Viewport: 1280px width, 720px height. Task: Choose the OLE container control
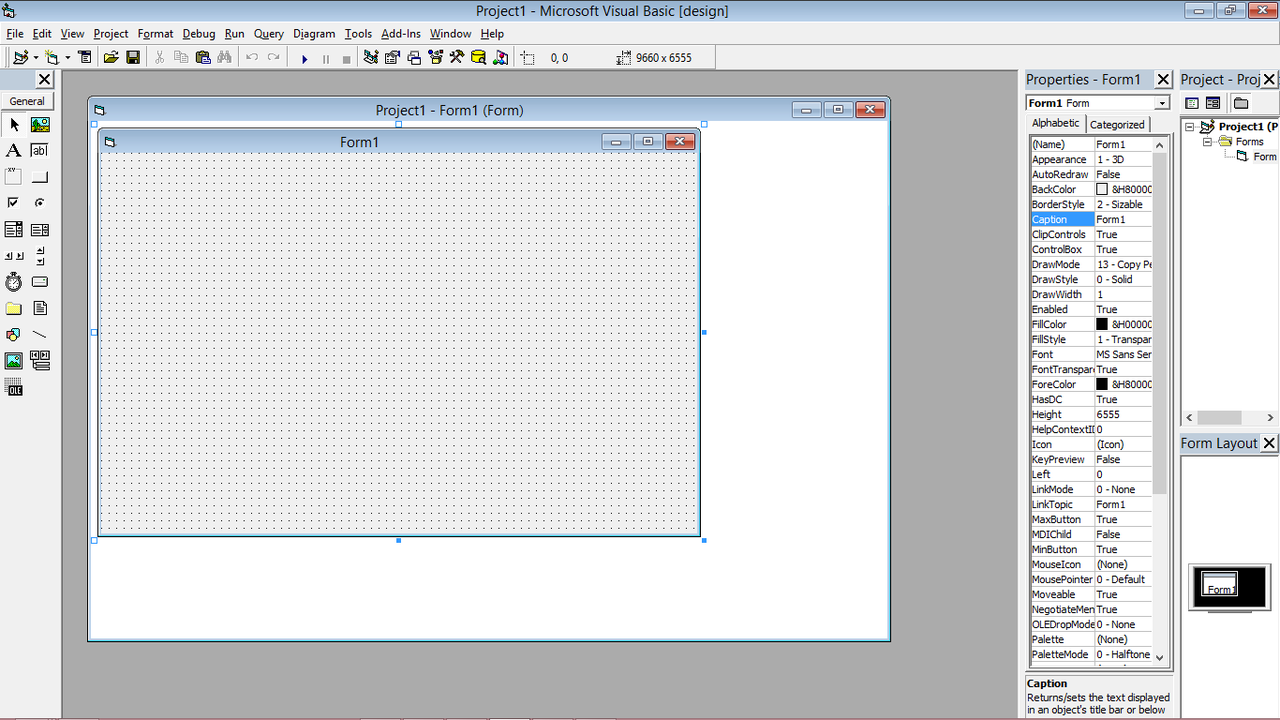pos(14,388)
